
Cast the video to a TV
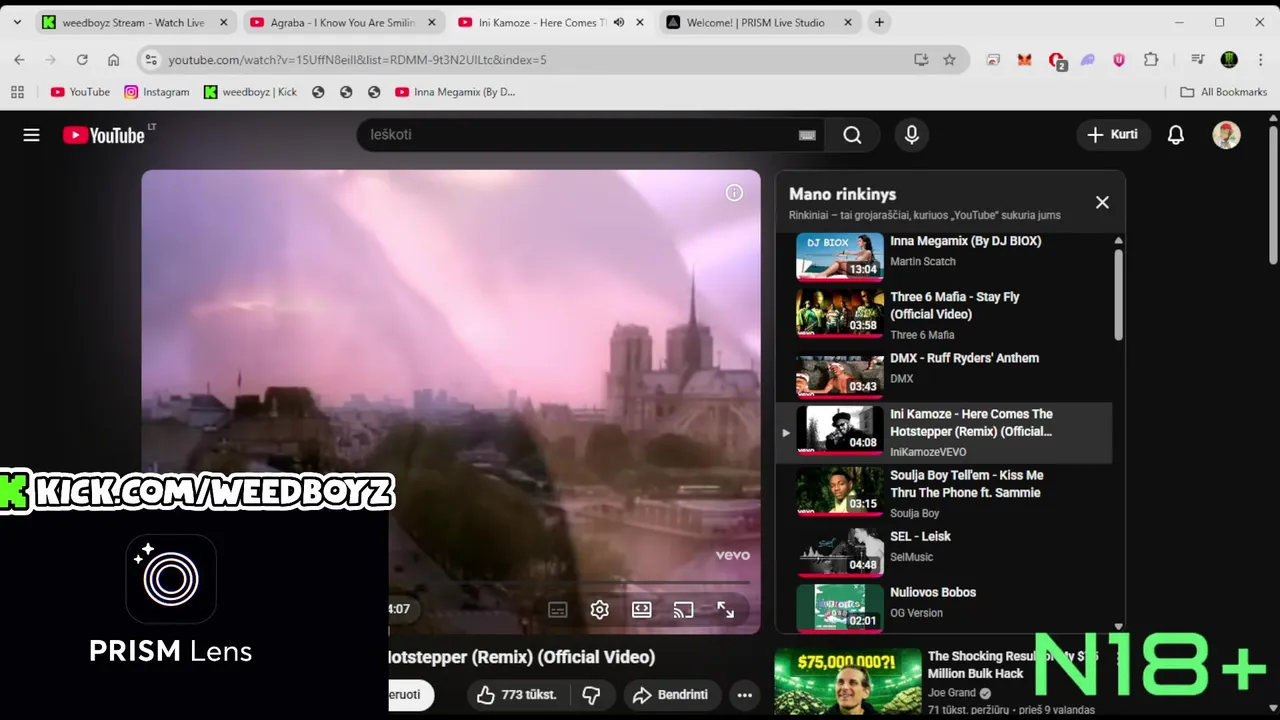point(683,610)
